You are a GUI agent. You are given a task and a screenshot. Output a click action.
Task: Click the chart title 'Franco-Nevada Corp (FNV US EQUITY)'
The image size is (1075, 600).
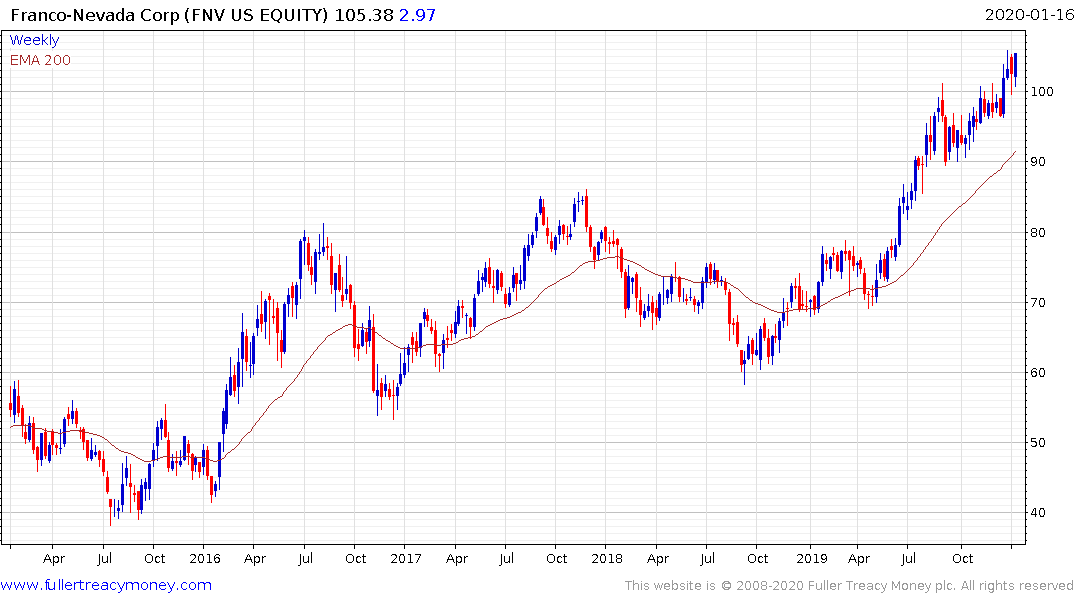click(169, 15)
